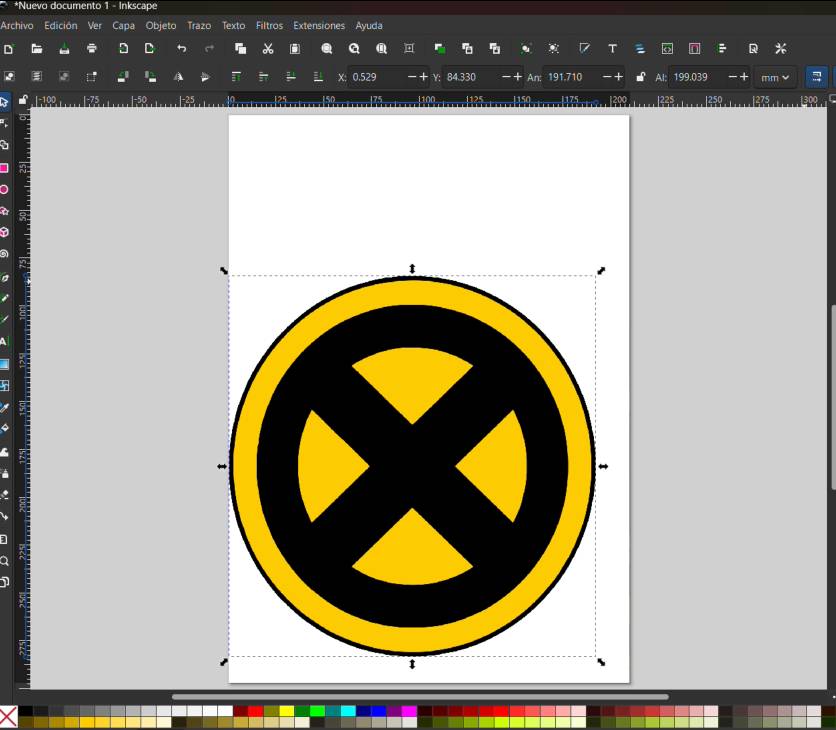Select the Spiral tool
Image resolution: width=836 pixels, height=730 pixels.
tap(4, 254)
